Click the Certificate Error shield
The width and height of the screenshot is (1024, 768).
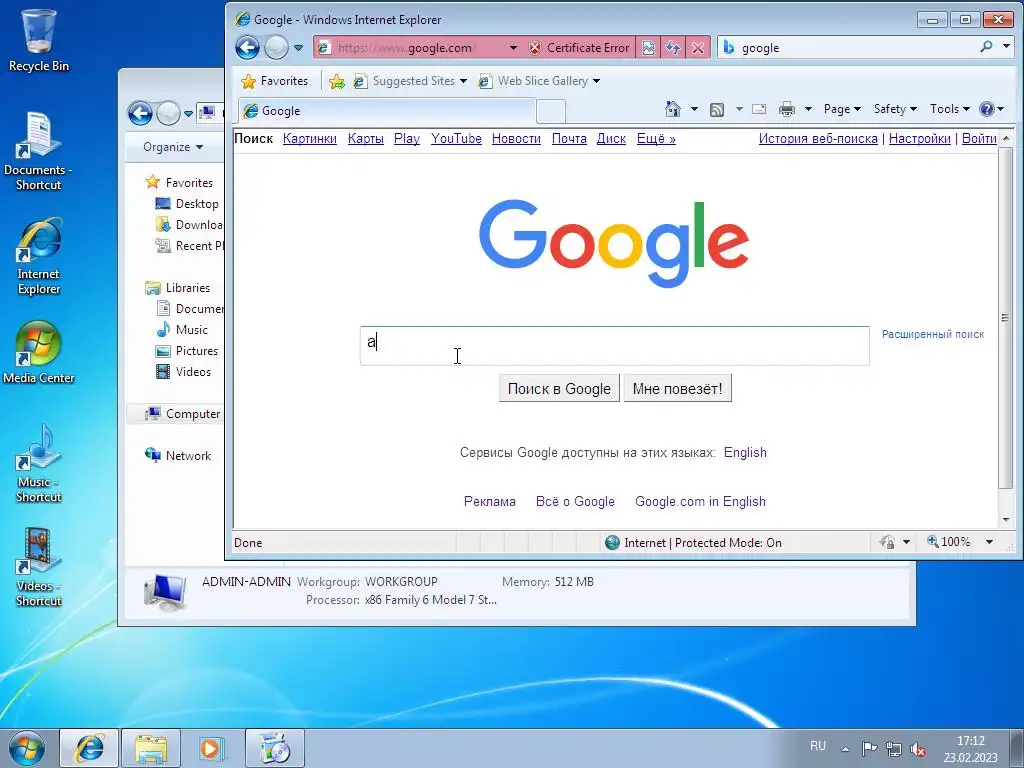coord(535,48)
